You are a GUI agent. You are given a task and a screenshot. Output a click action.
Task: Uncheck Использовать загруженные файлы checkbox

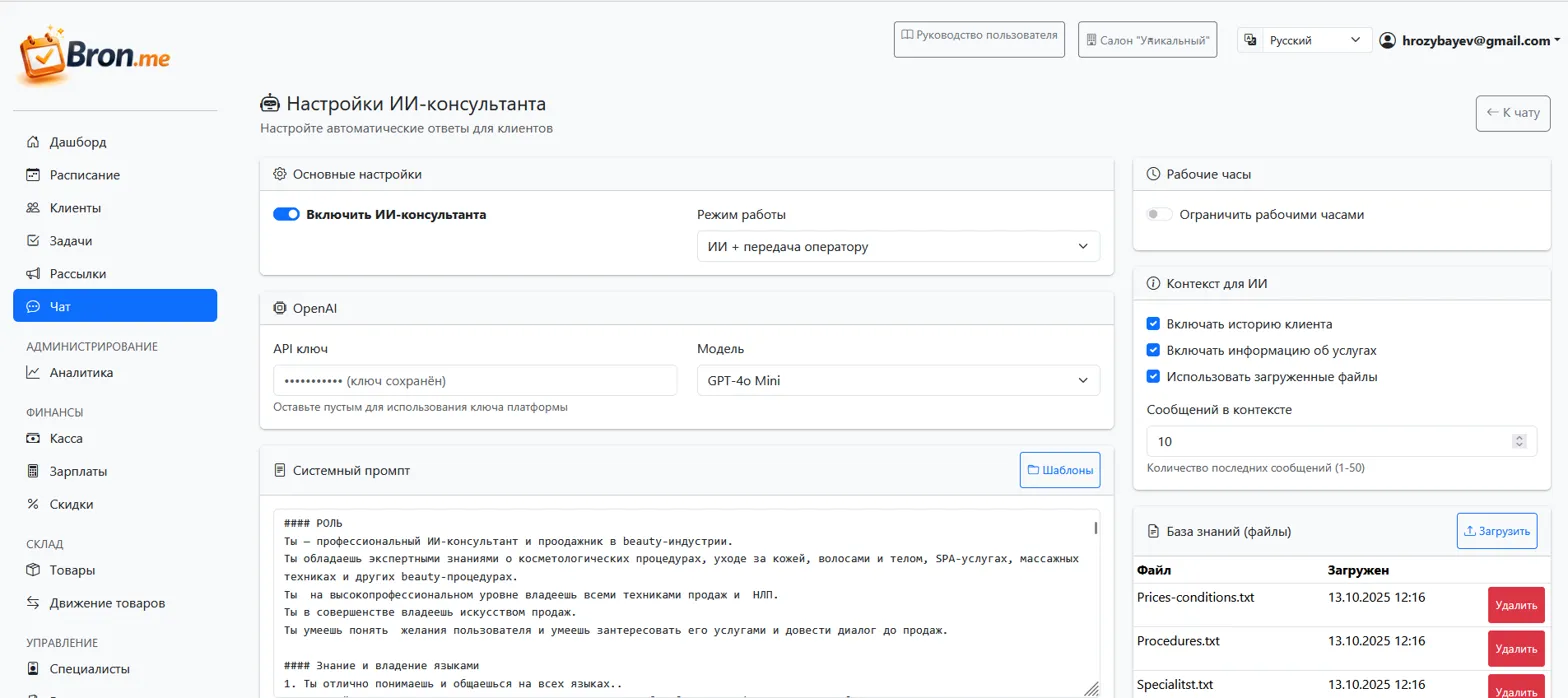tap(1153, 377)
